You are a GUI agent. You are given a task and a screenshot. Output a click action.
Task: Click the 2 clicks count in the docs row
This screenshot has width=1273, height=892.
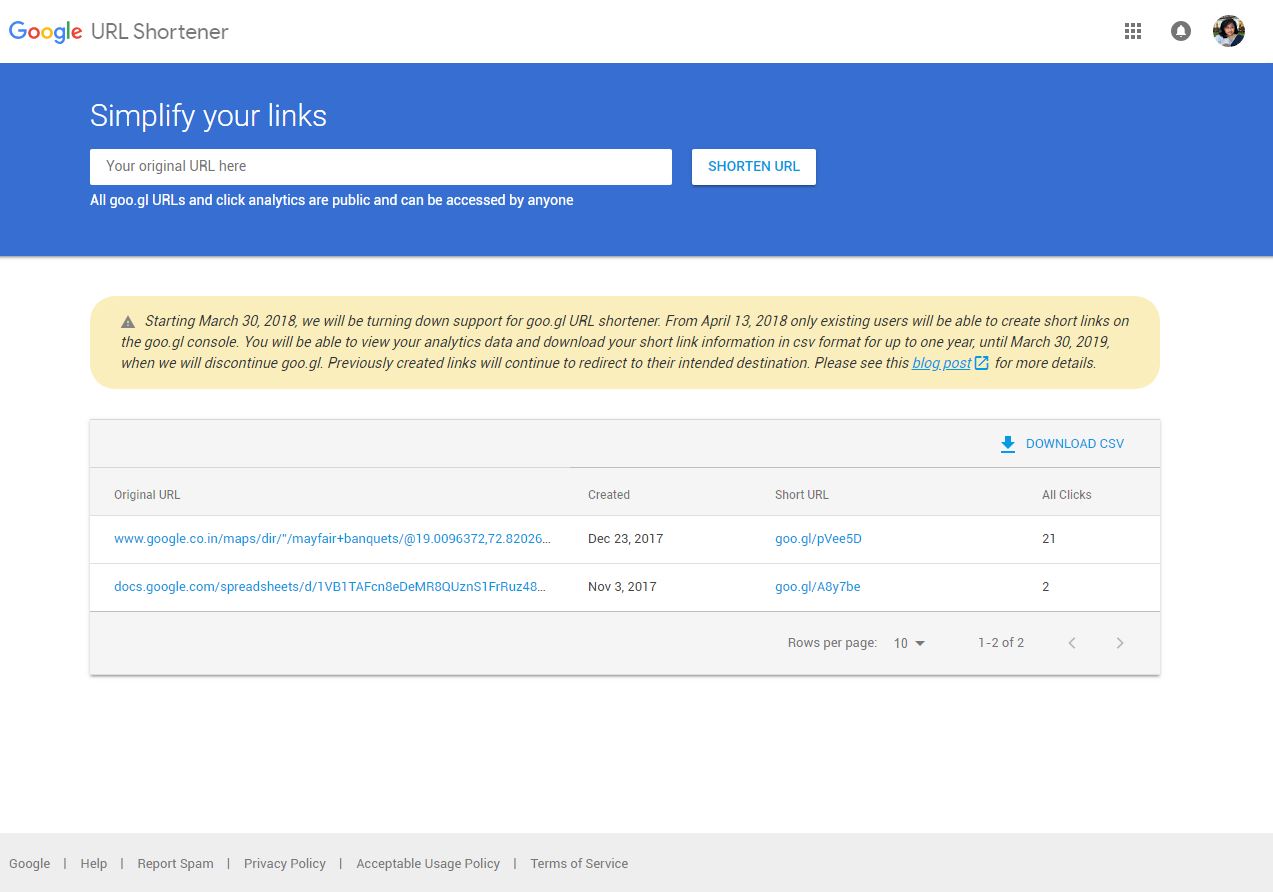coord(1046,587)
